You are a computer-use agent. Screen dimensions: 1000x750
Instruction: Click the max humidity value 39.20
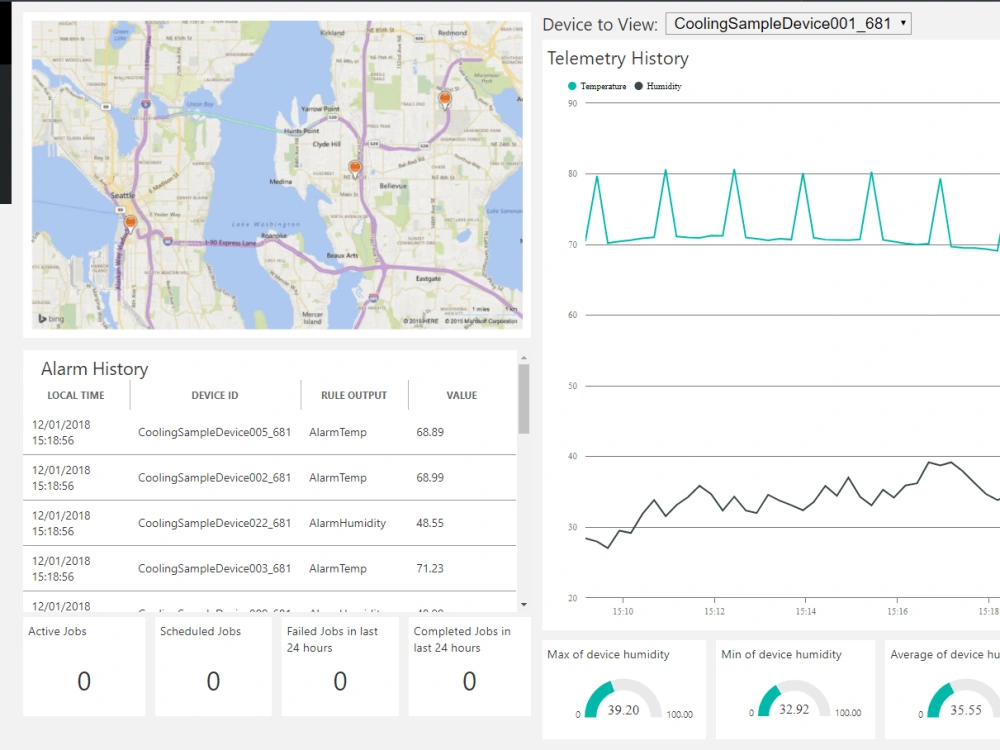coord(623,710)
